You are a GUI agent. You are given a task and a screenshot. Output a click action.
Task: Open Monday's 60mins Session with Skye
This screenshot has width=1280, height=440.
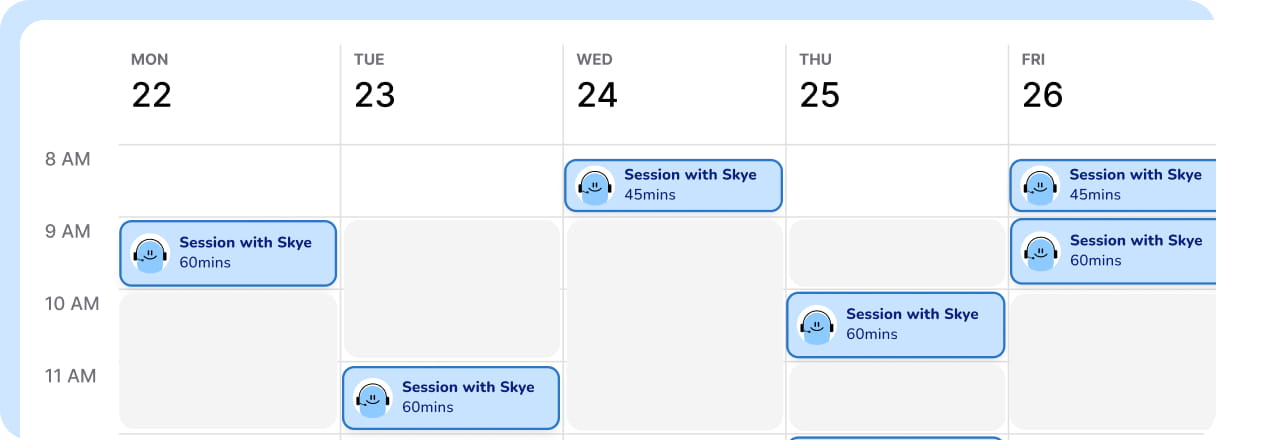[x=228, y=253]
